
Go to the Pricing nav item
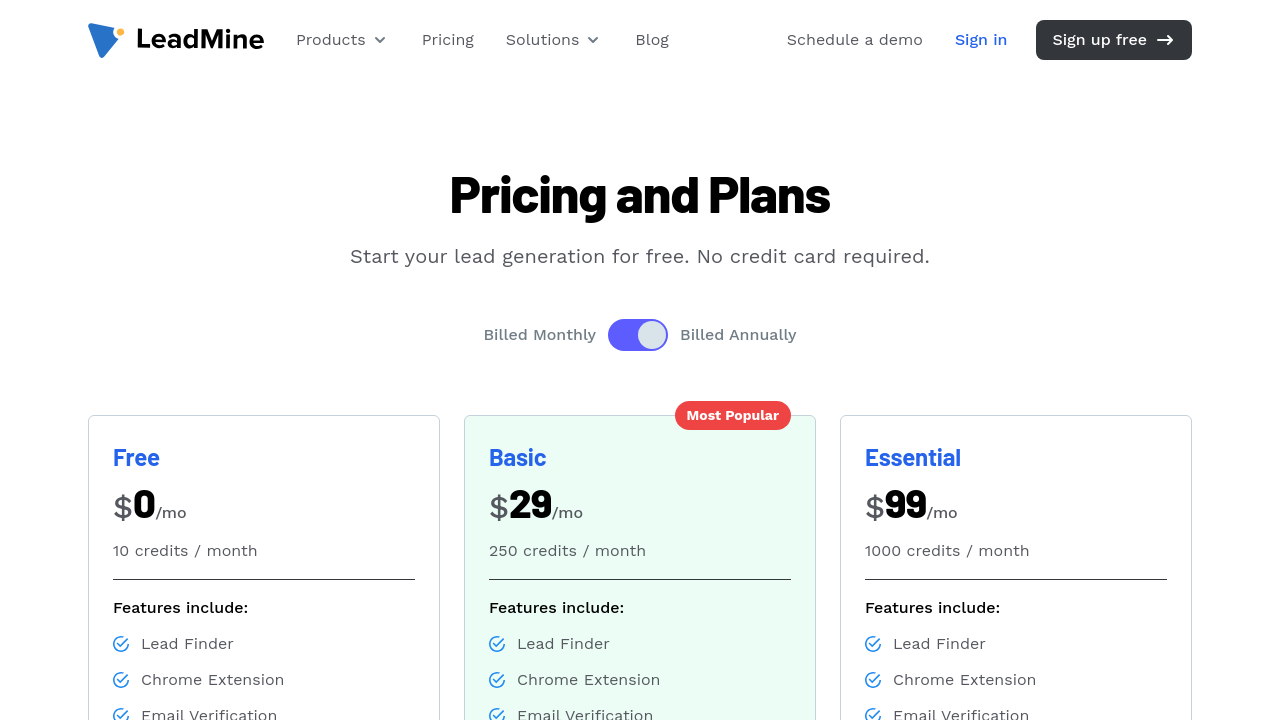(x=448, y=40)
